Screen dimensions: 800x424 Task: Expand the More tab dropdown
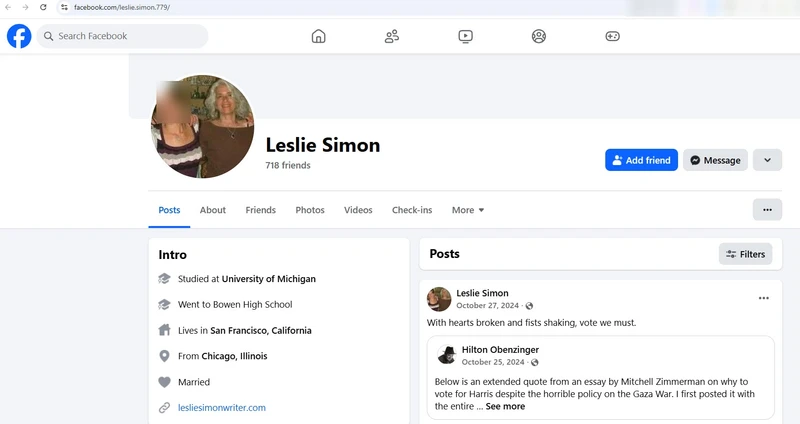click(x=468, y=210)
